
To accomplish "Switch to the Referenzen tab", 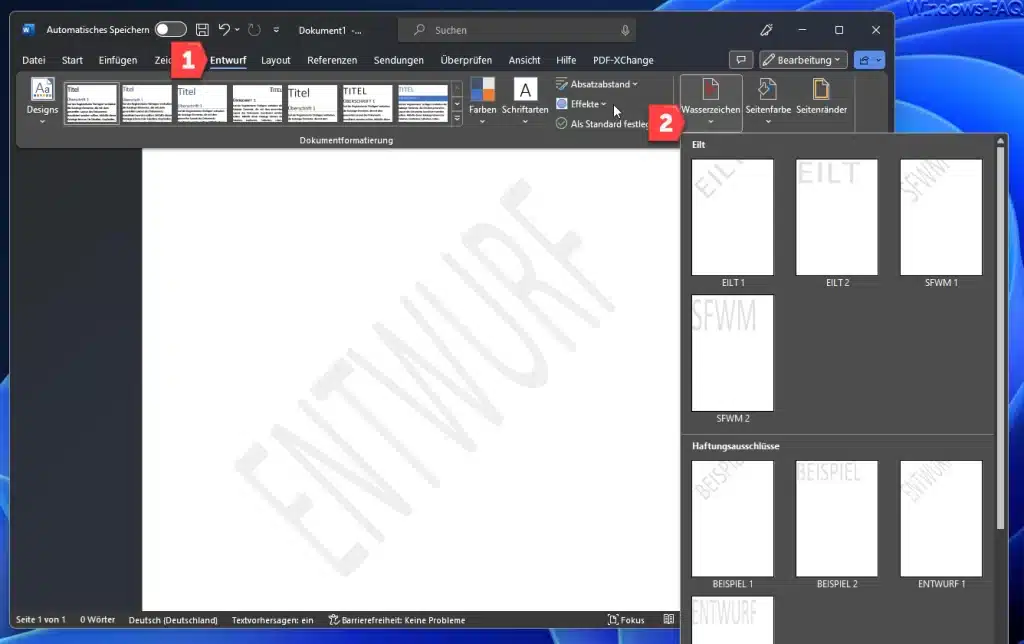I will [x=332, y=60].
